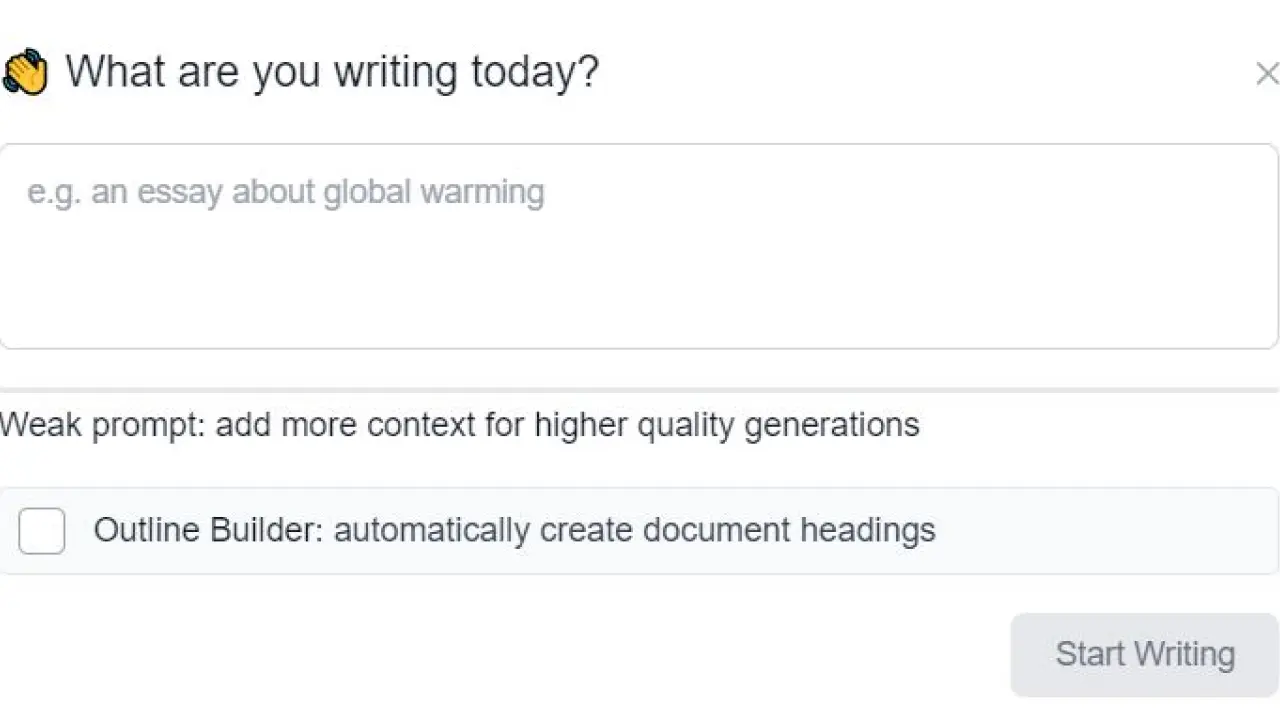
Task: Click the Outline Builder option row background
Action: pyautogui.click(x=1100, y=531)
